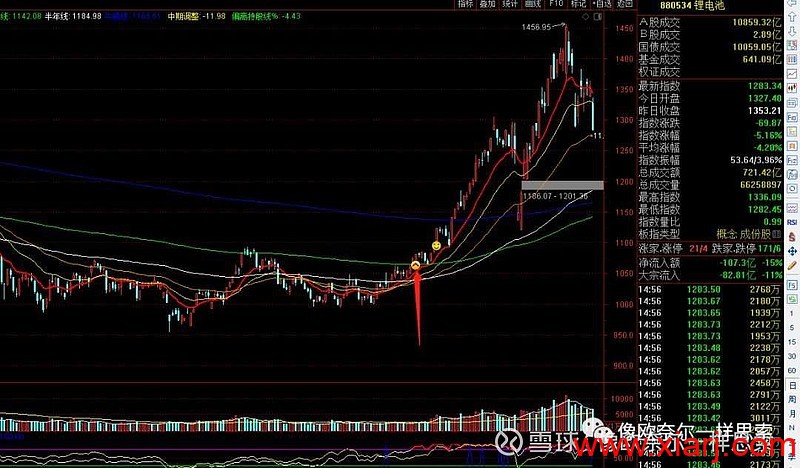Click the 大宗流入 -82.81亿 row
Viewport: 800px width, 468px height.
coord(710,276)
